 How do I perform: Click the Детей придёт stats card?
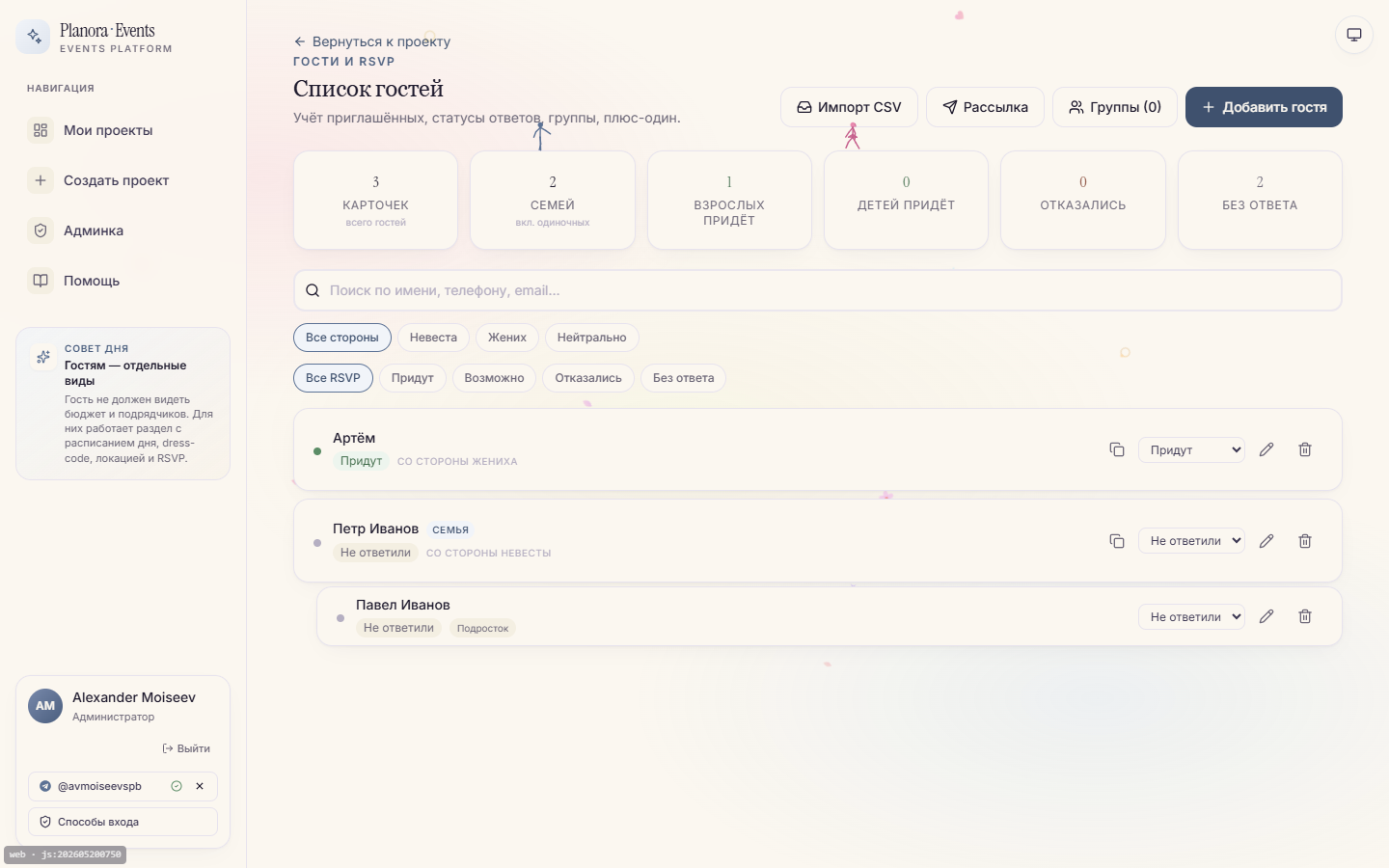906,201
